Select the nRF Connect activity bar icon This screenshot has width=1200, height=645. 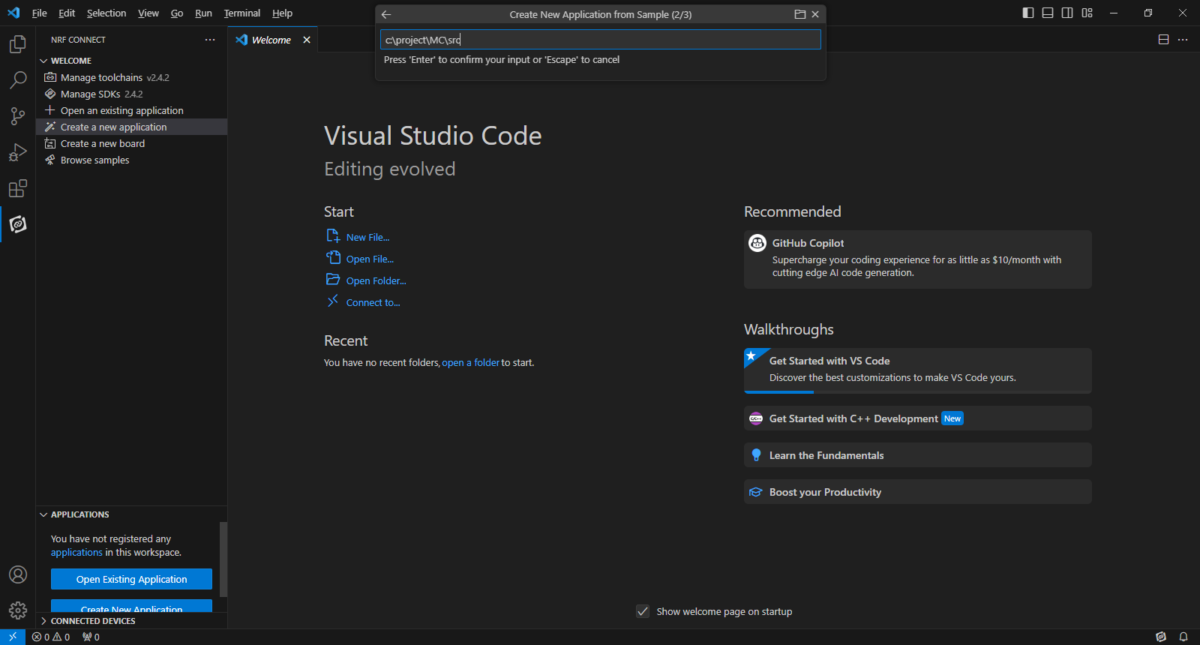click(17, 224)
